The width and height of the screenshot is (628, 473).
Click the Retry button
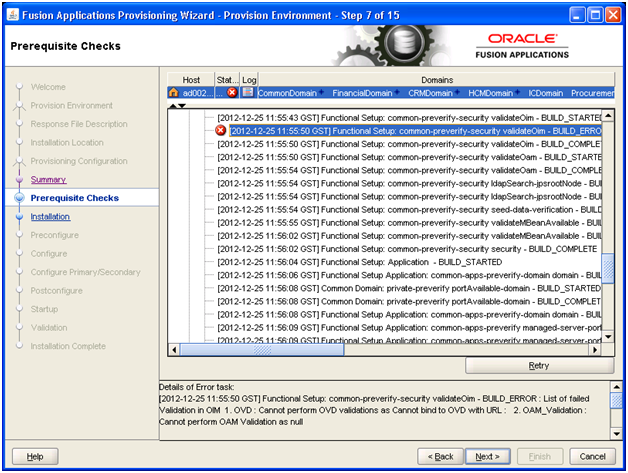click(539, 365)
